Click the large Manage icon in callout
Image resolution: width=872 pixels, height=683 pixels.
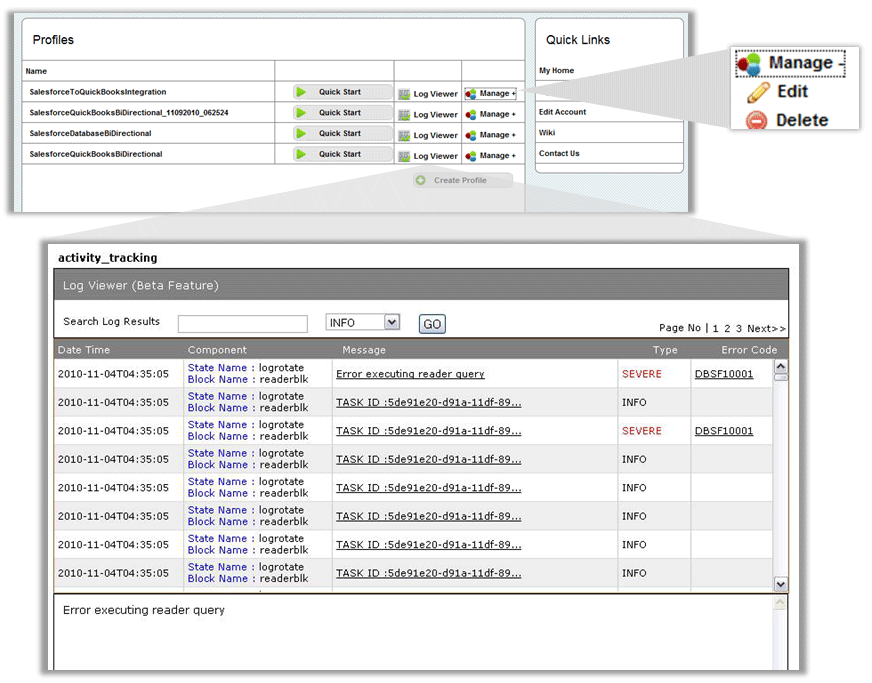coord(749,64)
